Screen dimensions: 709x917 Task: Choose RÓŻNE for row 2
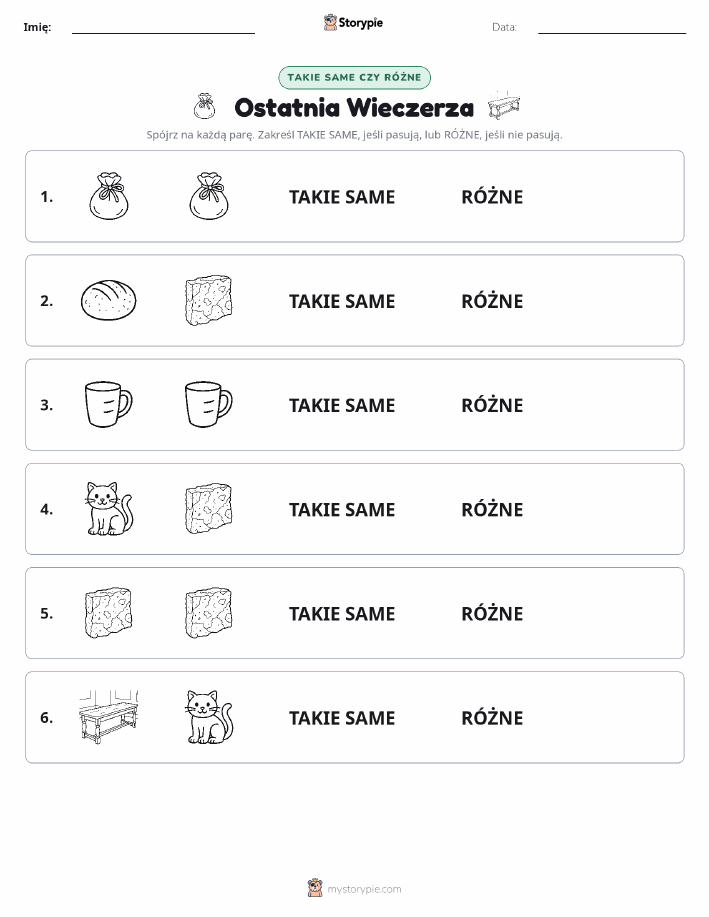(492, 301)
